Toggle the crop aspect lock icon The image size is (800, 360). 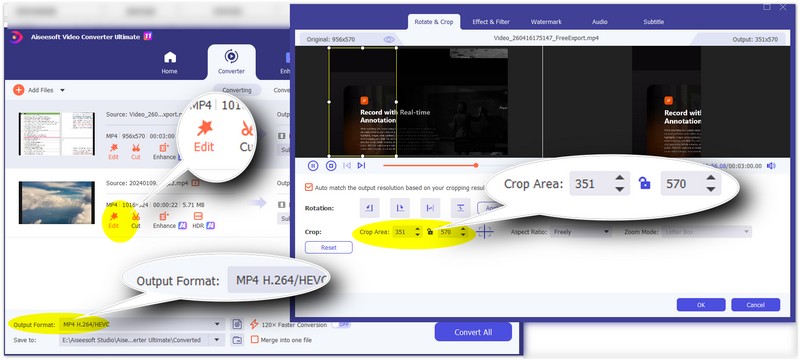click(430, 232)
